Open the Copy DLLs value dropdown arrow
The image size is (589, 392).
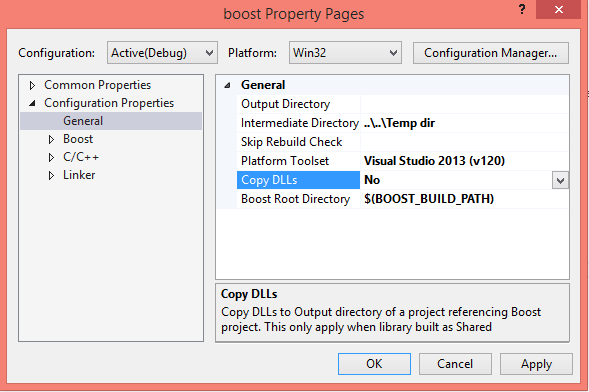point(560,180)
